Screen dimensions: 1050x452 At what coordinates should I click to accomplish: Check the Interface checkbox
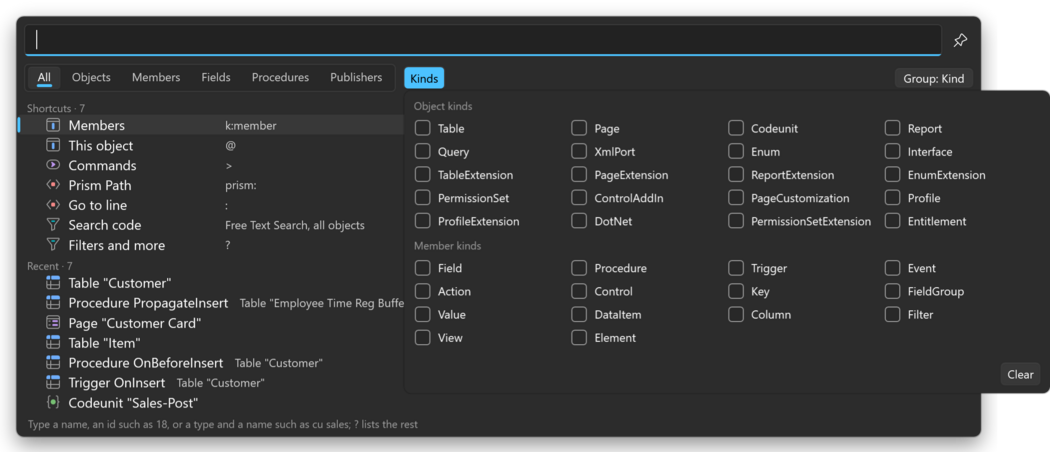click(893, 151)
